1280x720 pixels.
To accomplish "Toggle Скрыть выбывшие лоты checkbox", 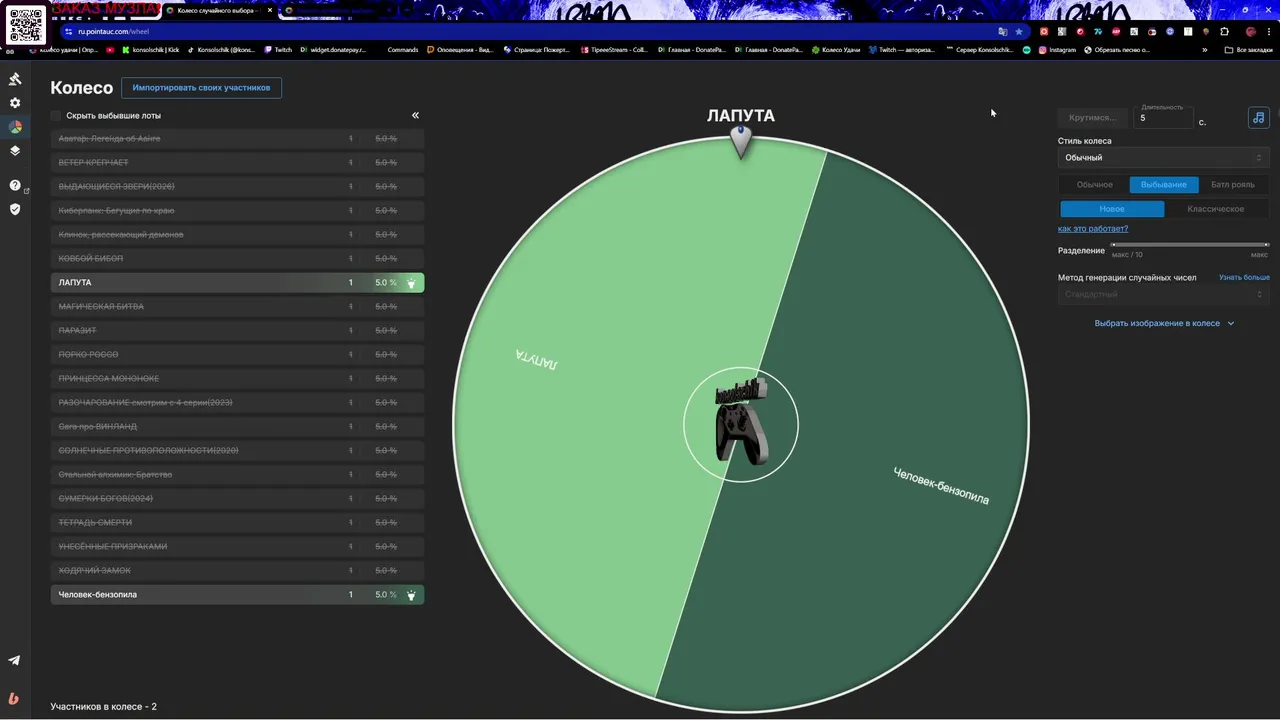I will [x=56, y=115].
